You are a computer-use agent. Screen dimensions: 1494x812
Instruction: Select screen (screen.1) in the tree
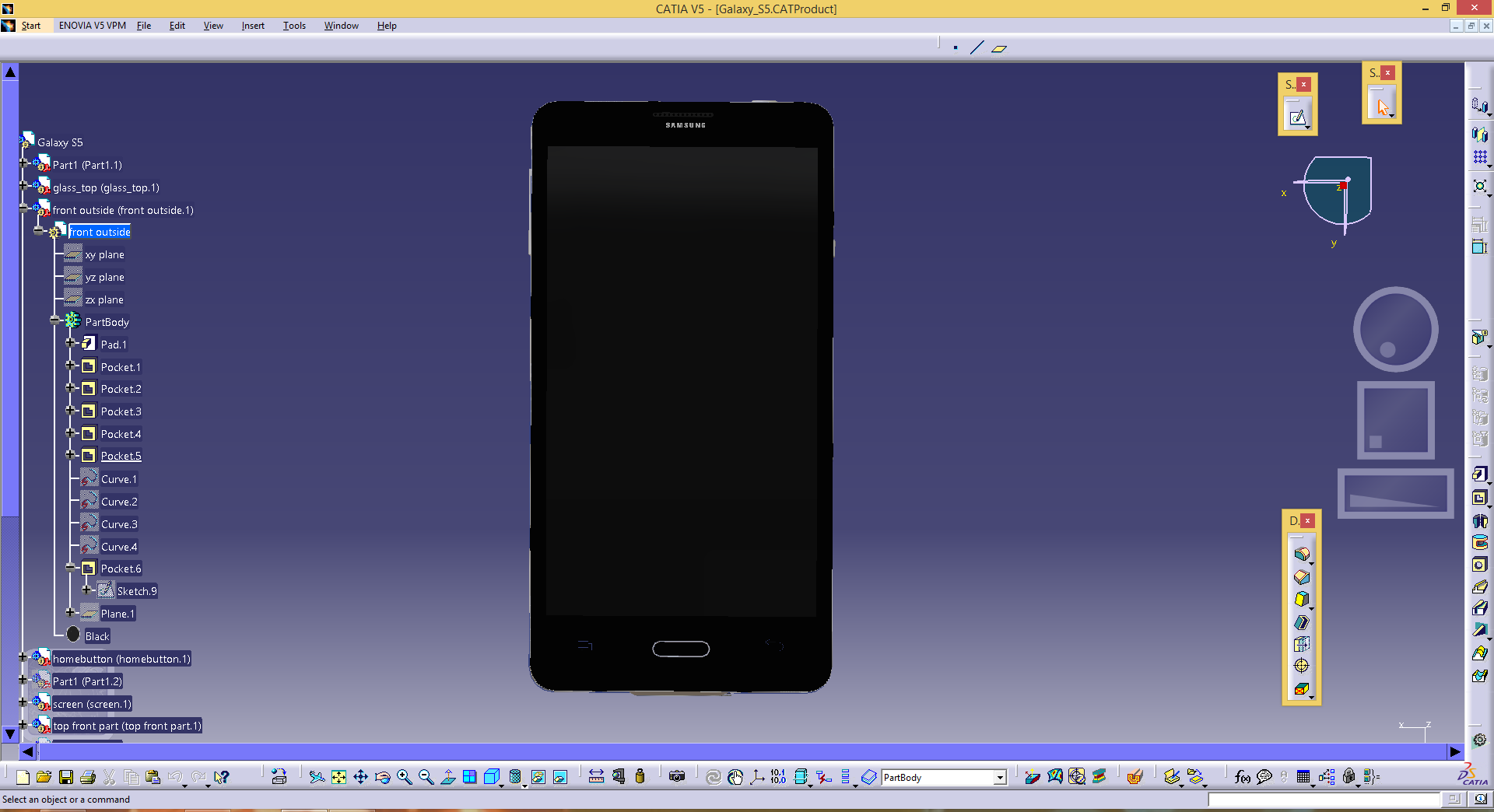pyautogui.click(x=92, y=704)
